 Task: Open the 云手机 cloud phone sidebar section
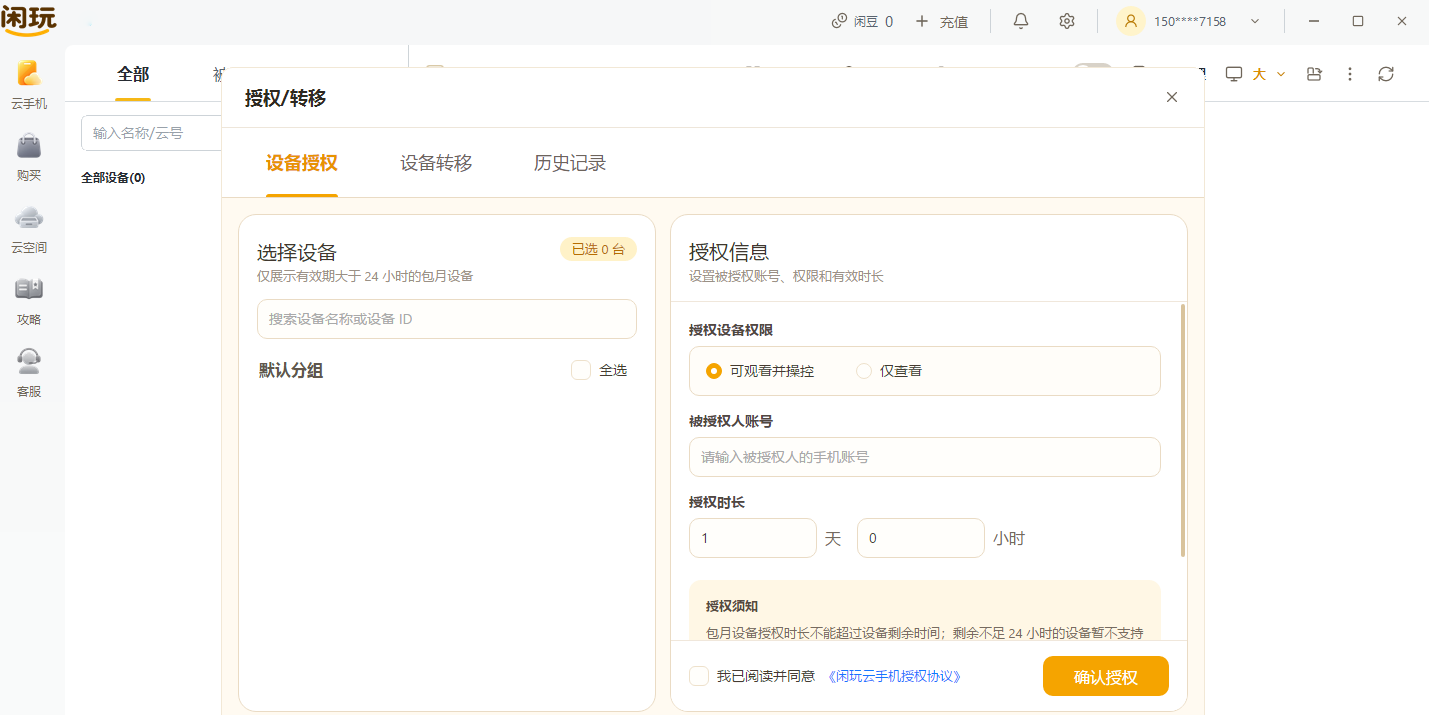tap(29, 85)
